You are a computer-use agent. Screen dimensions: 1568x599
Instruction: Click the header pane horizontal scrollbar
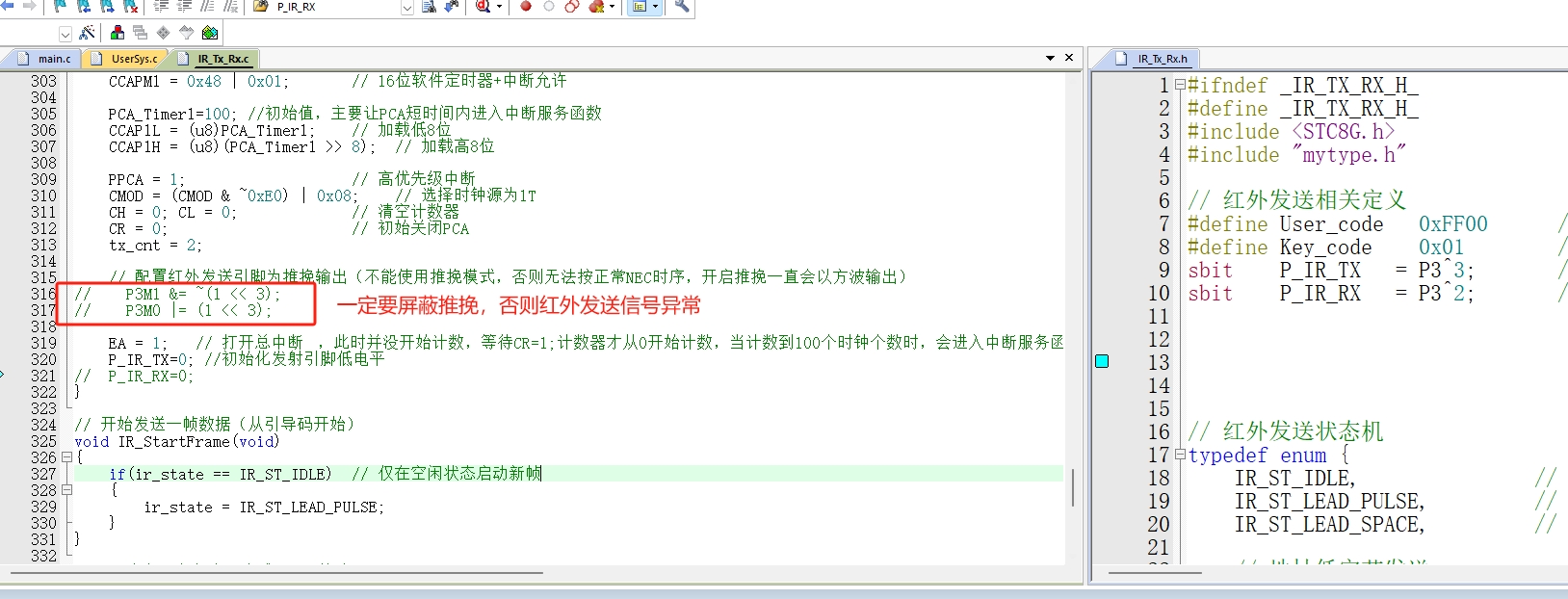click(1155, 573)
